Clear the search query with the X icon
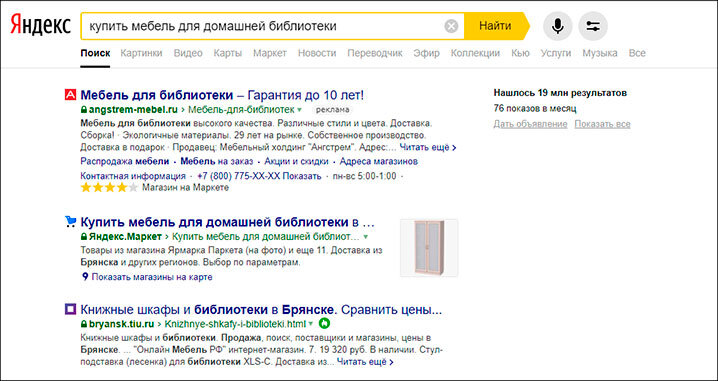718x381 pixels. click(x=451, y=27)
